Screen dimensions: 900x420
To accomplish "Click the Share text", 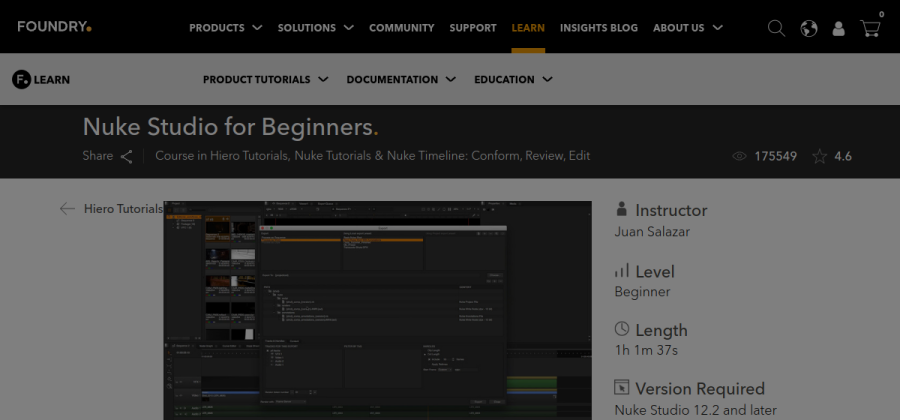I will click(x=98, y=156).
